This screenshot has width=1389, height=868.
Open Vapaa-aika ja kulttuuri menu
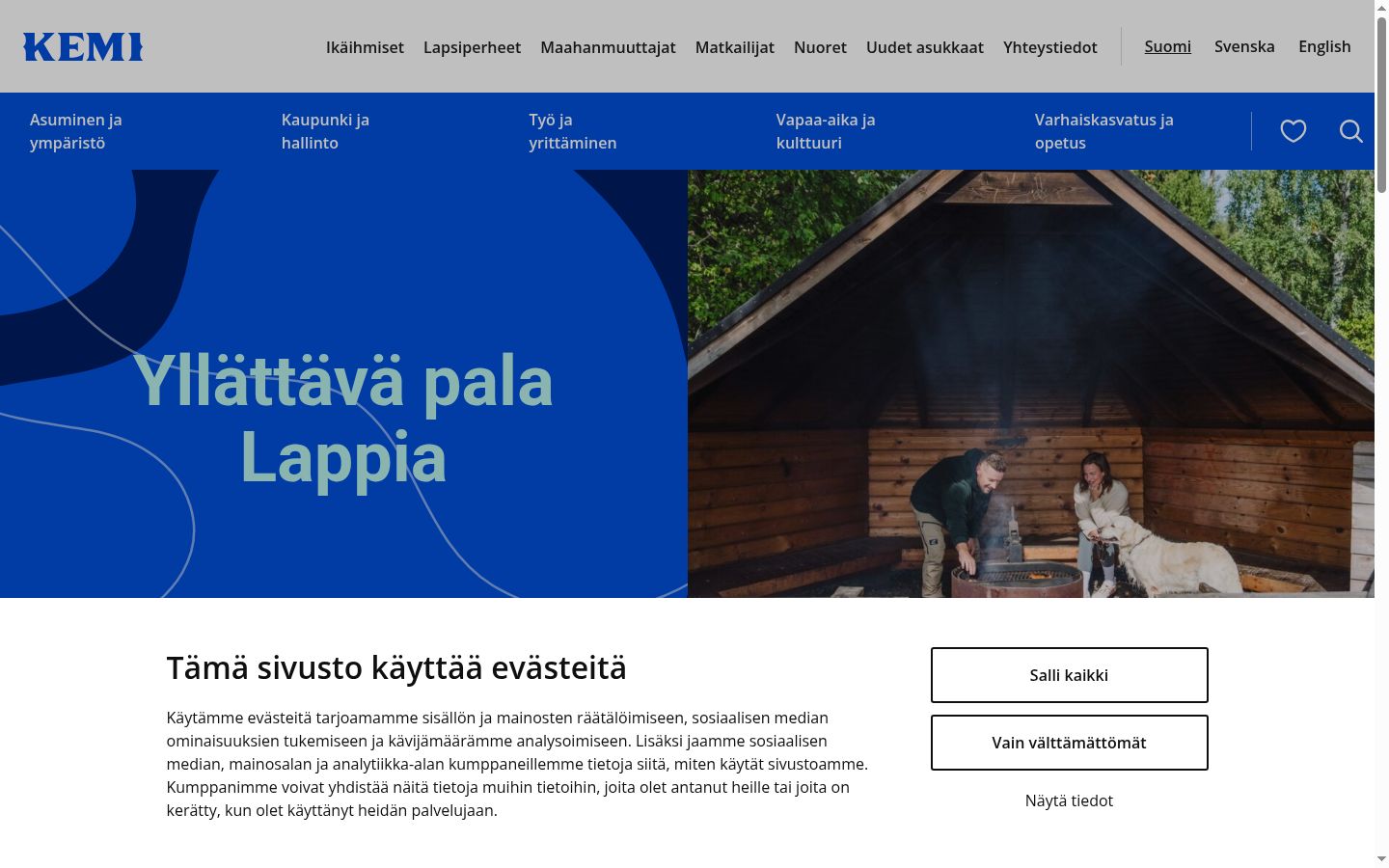click(826, 131)
